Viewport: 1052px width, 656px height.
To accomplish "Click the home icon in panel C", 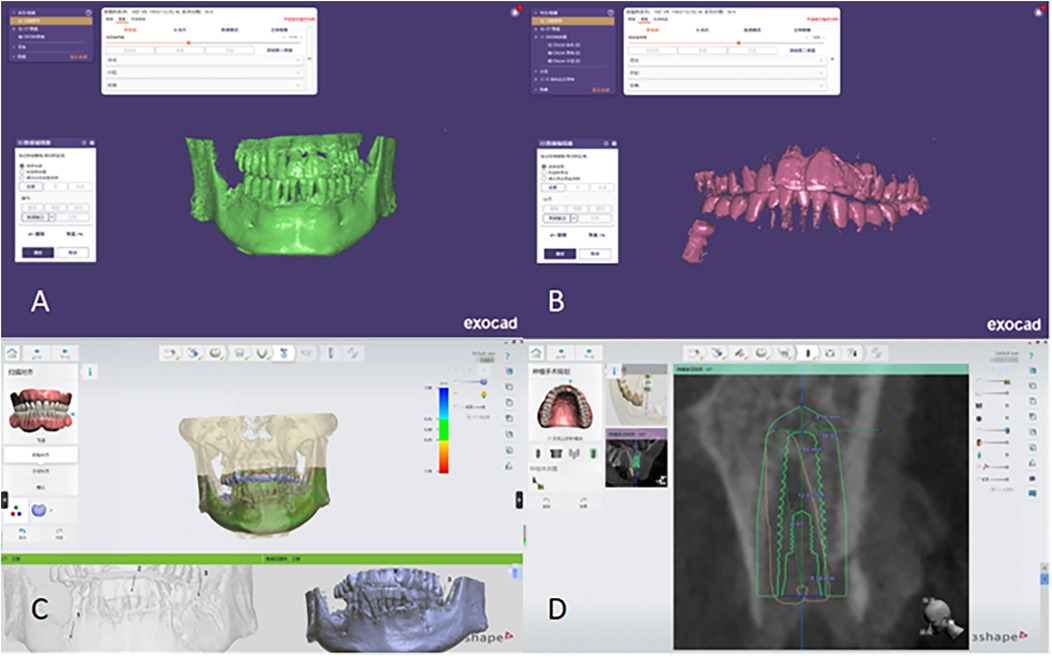I will [15, 352].
